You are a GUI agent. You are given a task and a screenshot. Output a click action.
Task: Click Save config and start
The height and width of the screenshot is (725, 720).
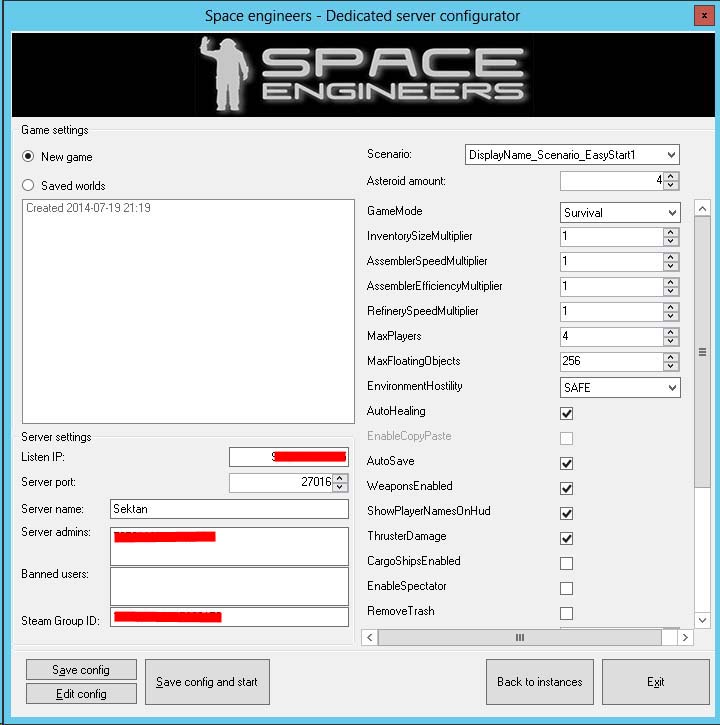207,682
